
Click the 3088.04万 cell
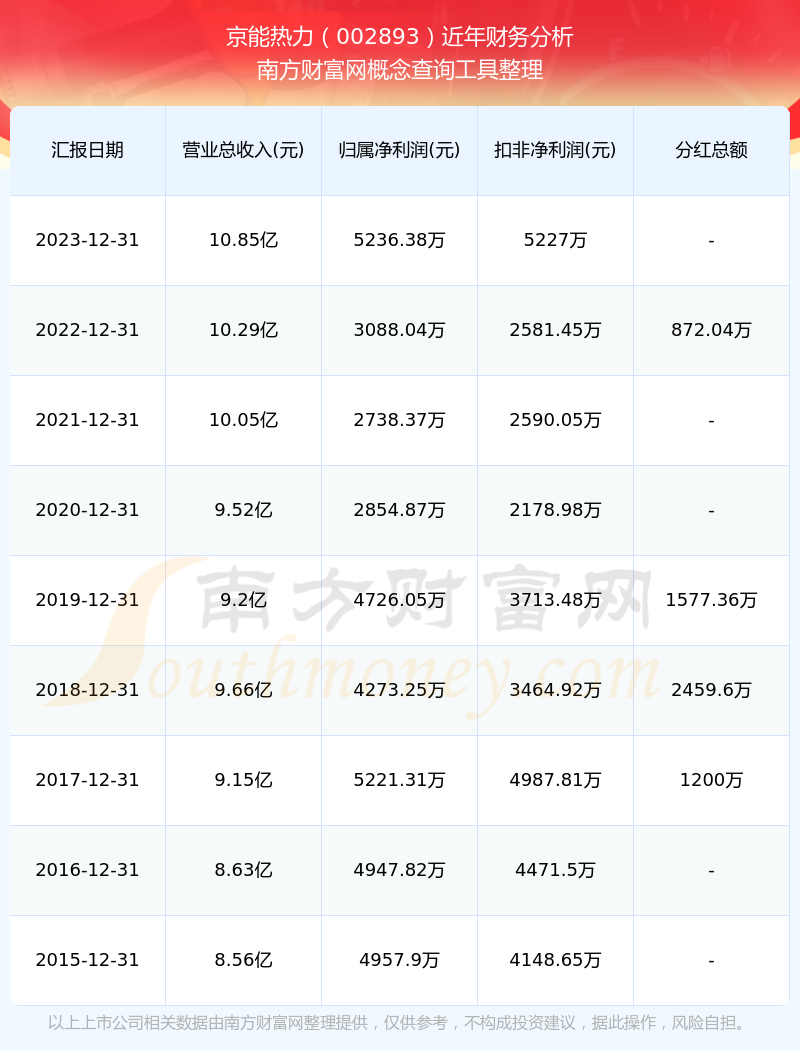click(x=400, y=330)
